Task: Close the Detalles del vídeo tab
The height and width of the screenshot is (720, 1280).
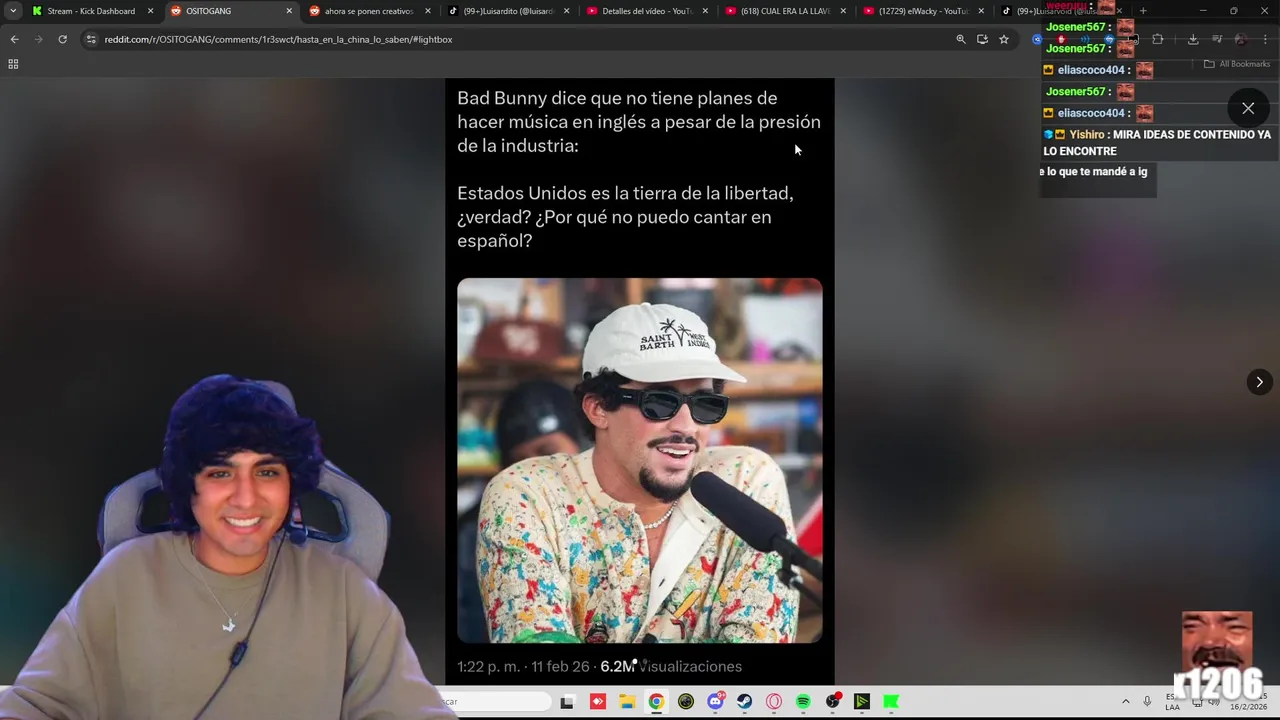Action: click(x=704, y=11)
